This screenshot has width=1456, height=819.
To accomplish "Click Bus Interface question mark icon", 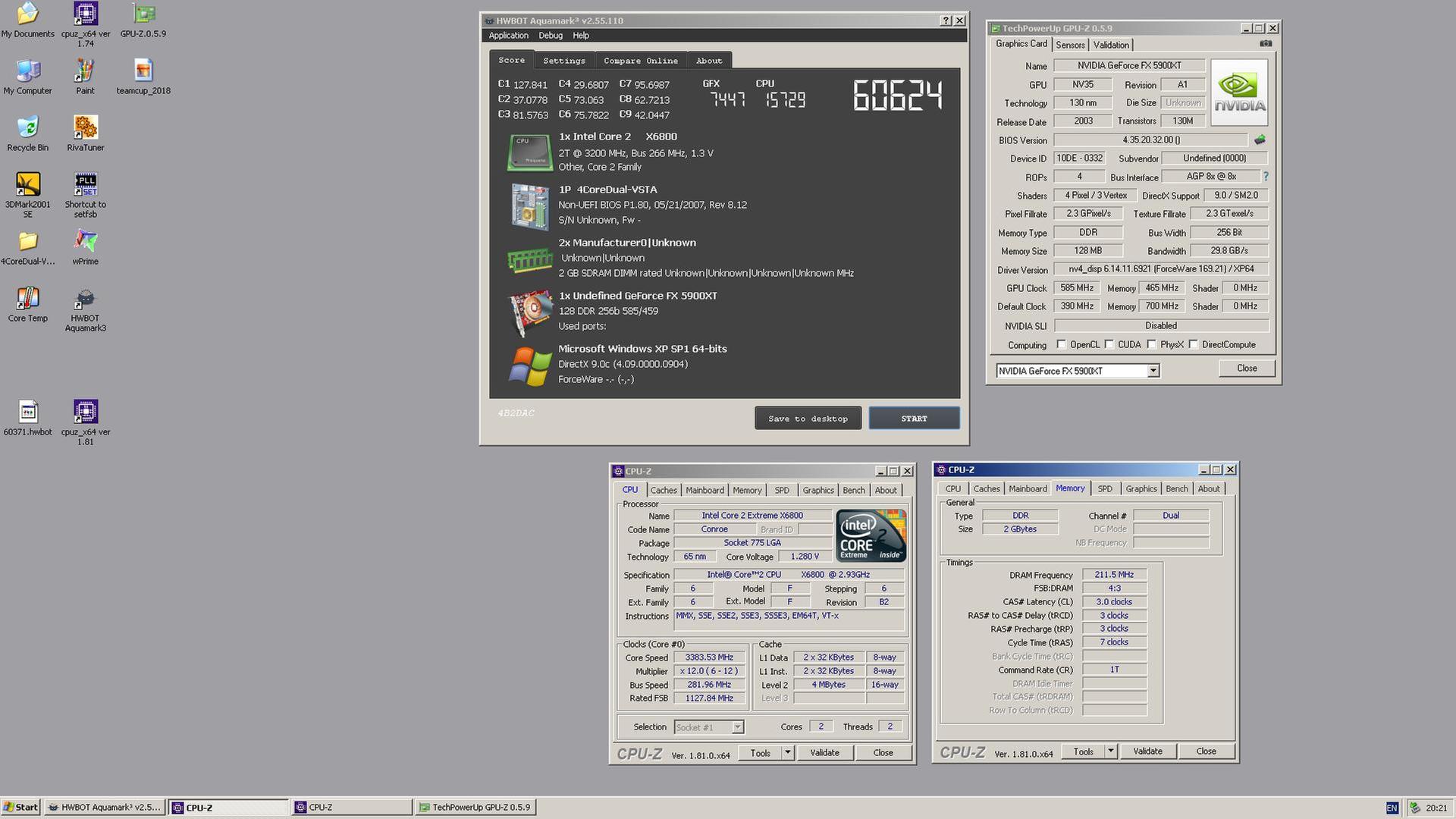I will point(1265,176).
